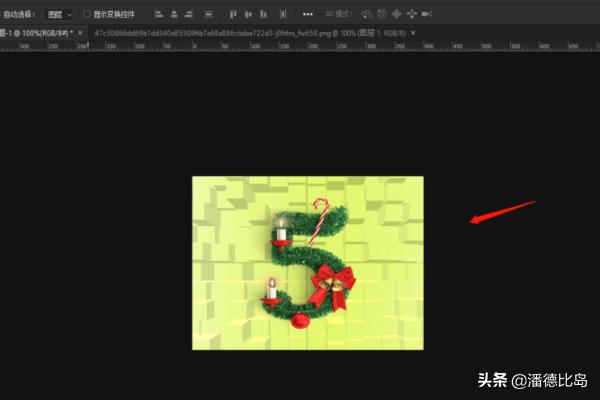Click the align right edges icon

189,14
